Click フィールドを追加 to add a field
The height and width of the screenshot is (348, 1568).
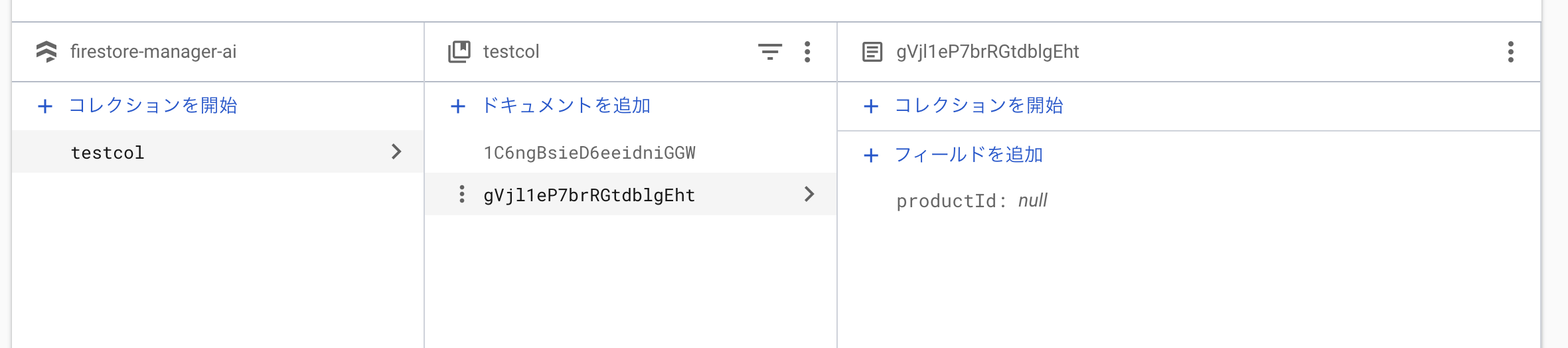969,155
